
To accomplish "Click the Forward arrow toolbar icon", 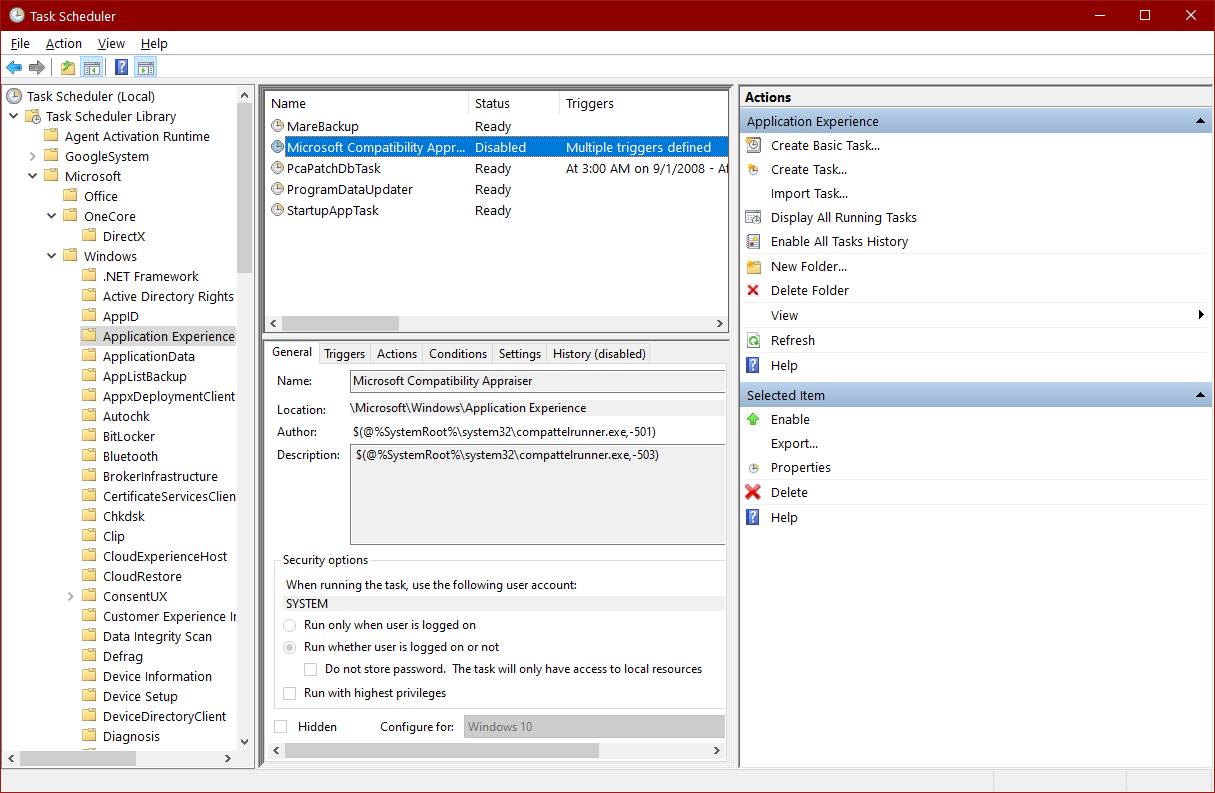I will point(37,68).
